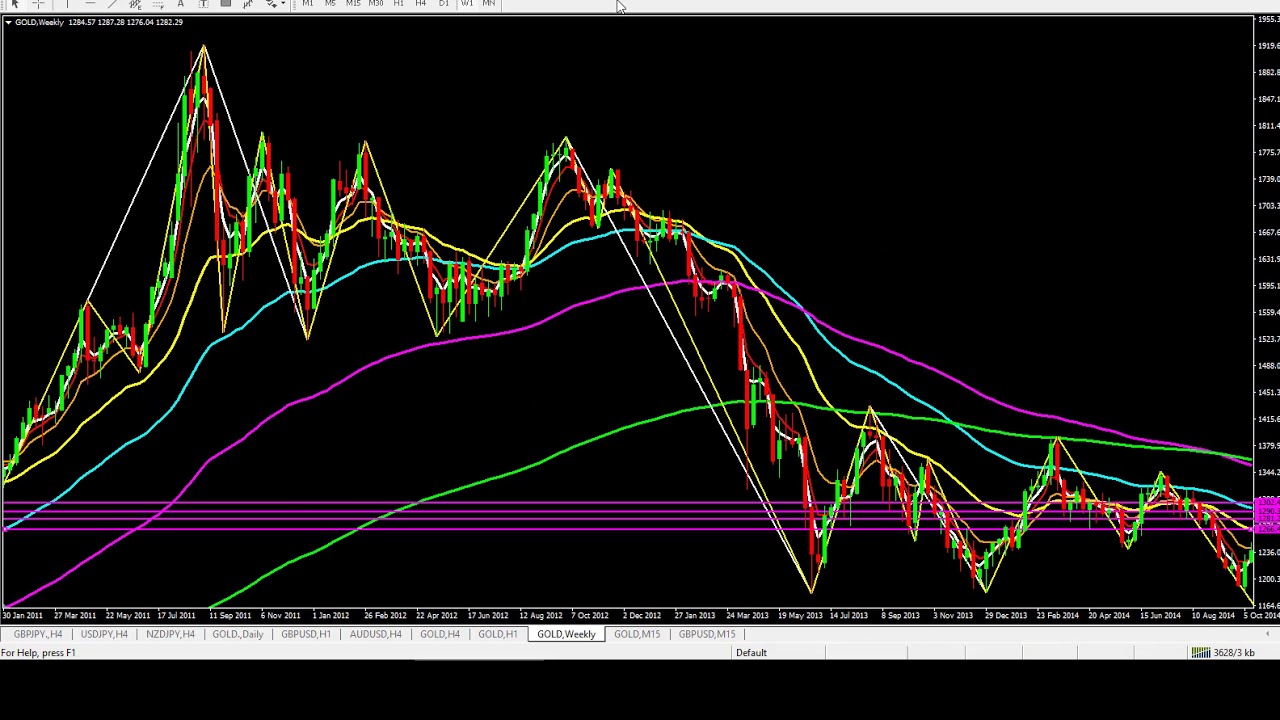1280x720 pixels.
Task: Select the cursor arrow tool
Action: tap(14, 4)
